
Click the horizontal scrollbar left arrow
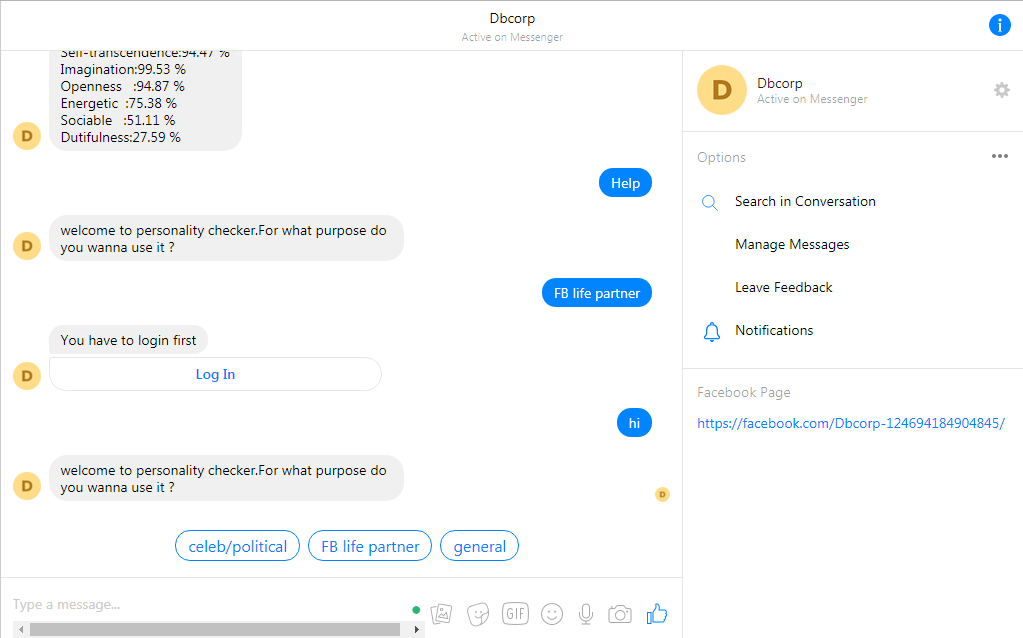point(21,630)
